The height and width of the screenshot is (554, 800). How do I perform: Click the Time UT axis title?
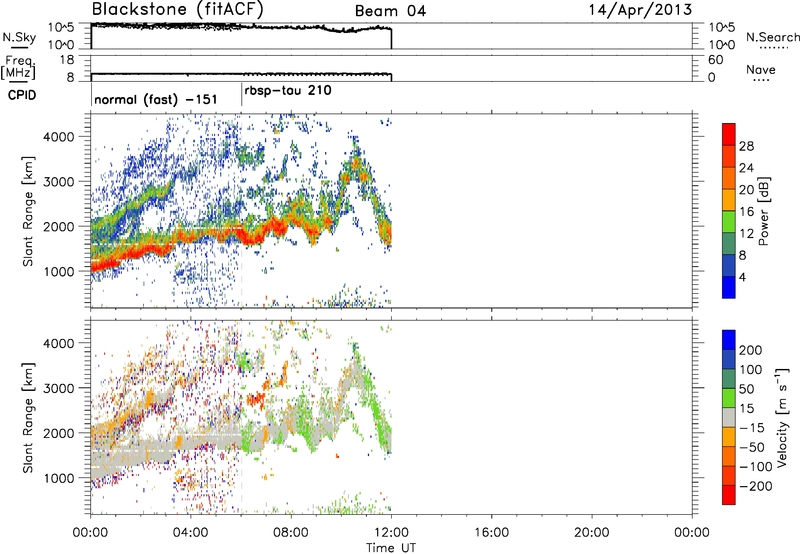click(x=391, y=547)
